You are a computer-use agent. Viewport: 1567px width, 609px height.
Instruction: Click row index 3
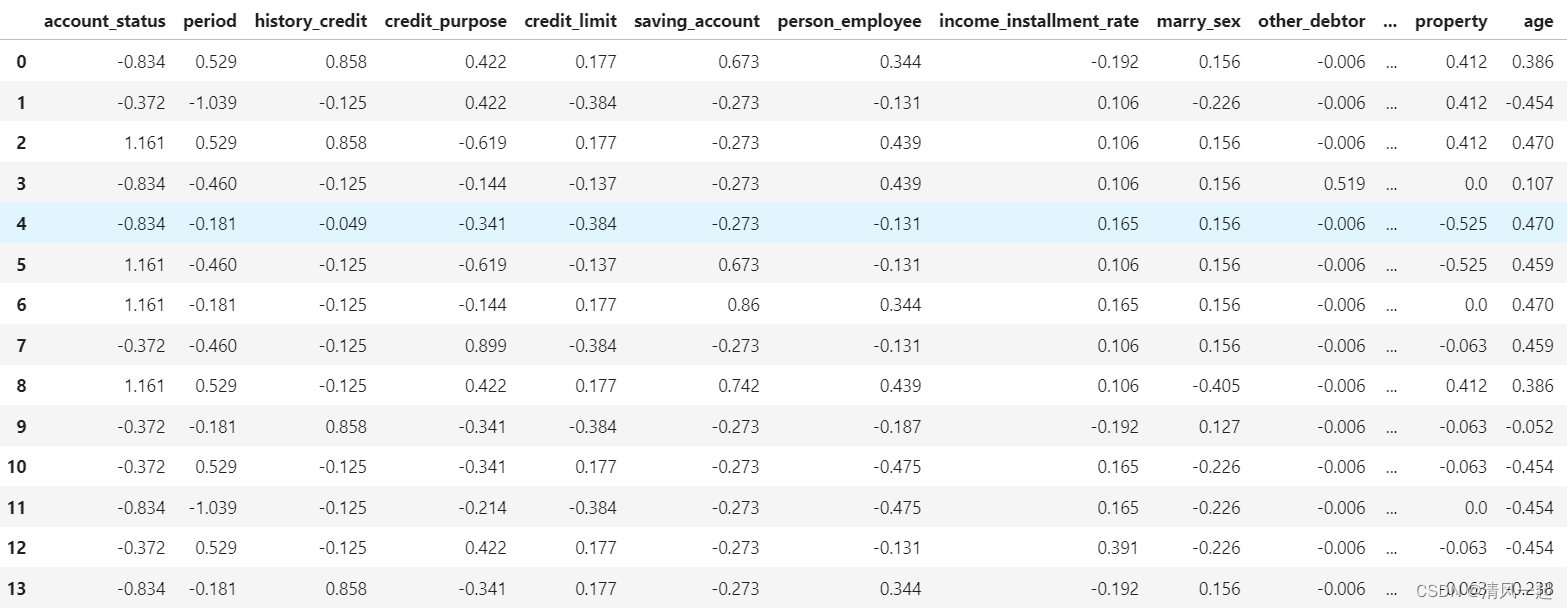(21, 184)
